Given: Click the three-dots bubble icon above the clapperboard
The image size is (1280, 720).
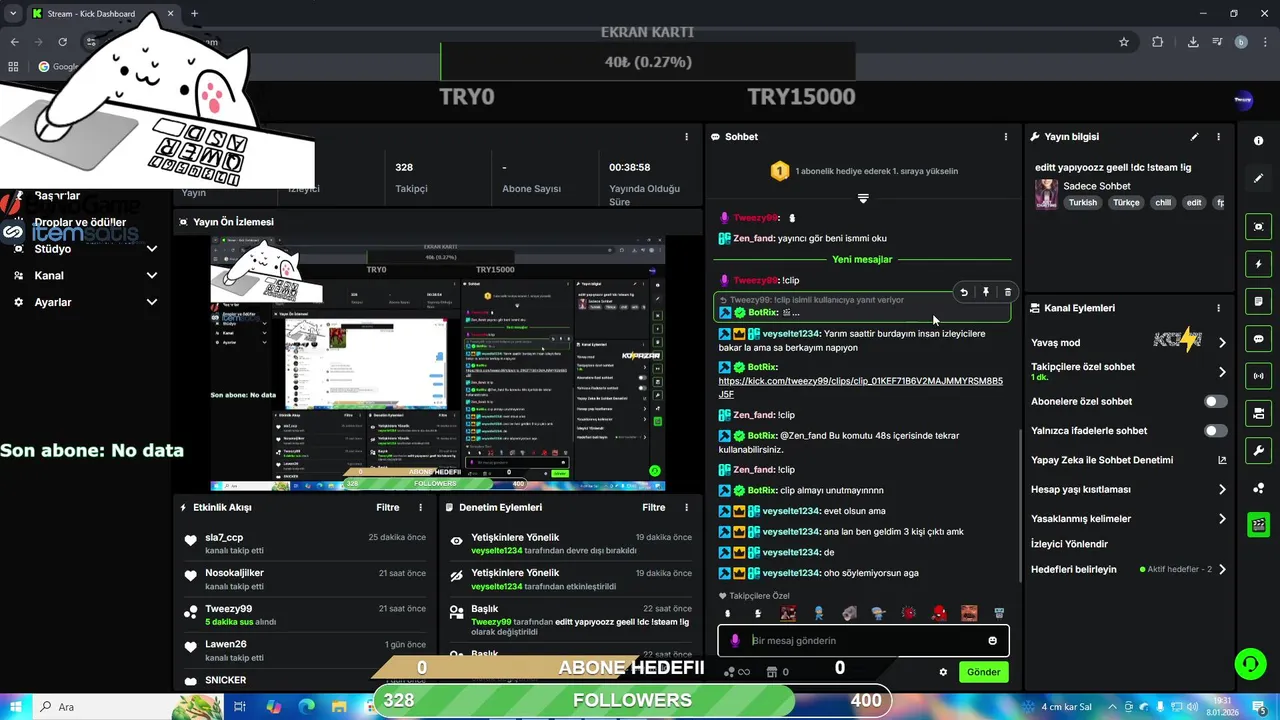Looking at the screenshot, I should (1259, 488).
